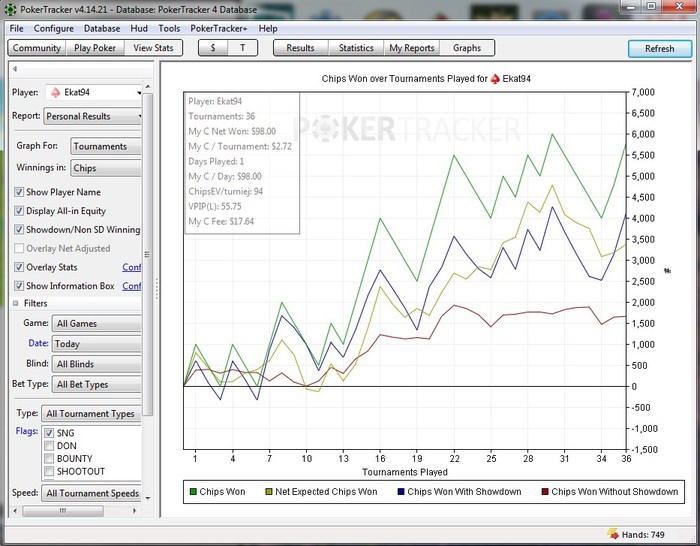Click the Hands status icon in the status bar
This screenshot has height=546, width=700.
point(613,534)
